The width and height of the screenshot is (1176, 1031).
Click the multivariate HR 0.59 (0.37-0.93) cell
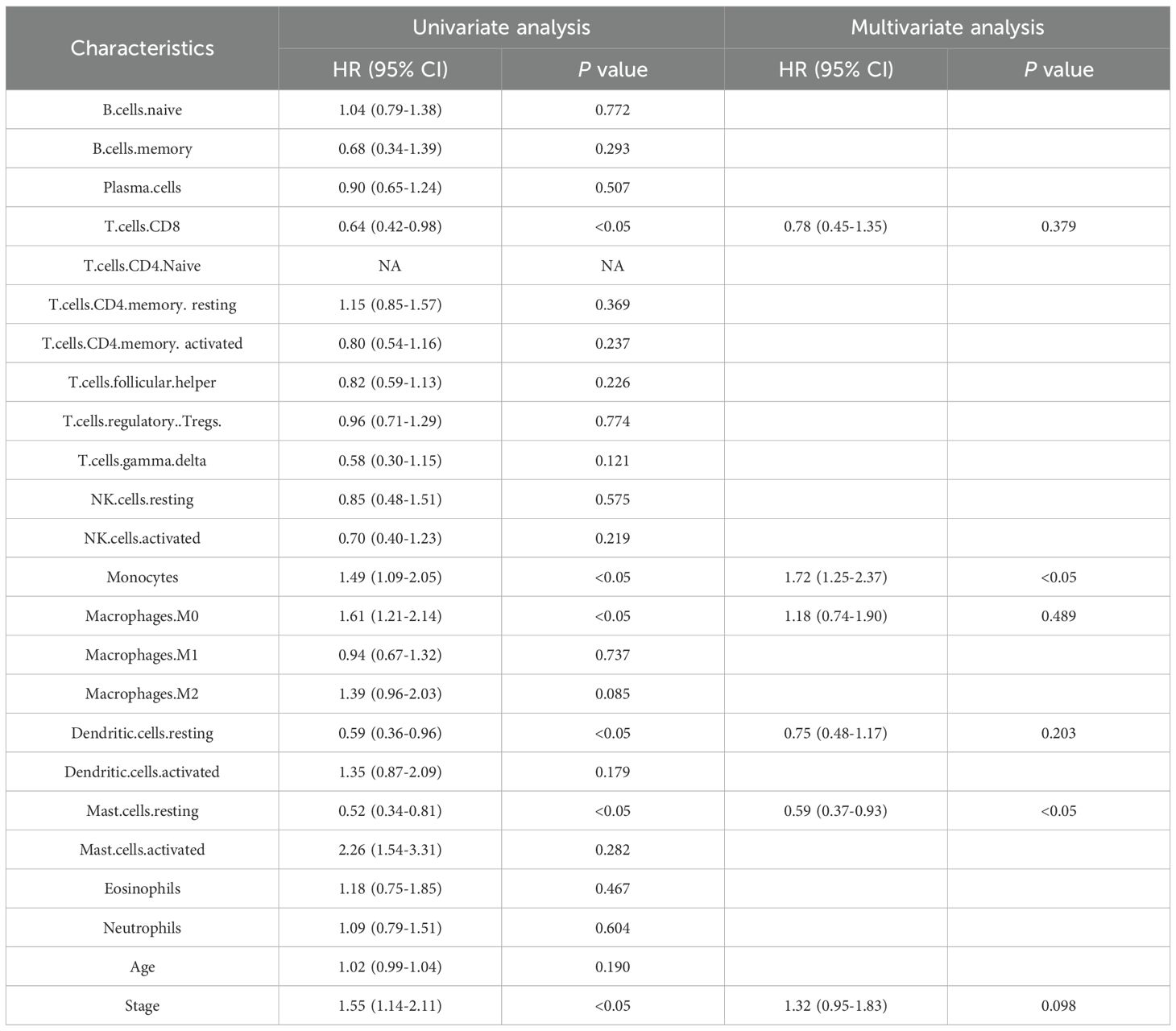click(x=835, y=811)
